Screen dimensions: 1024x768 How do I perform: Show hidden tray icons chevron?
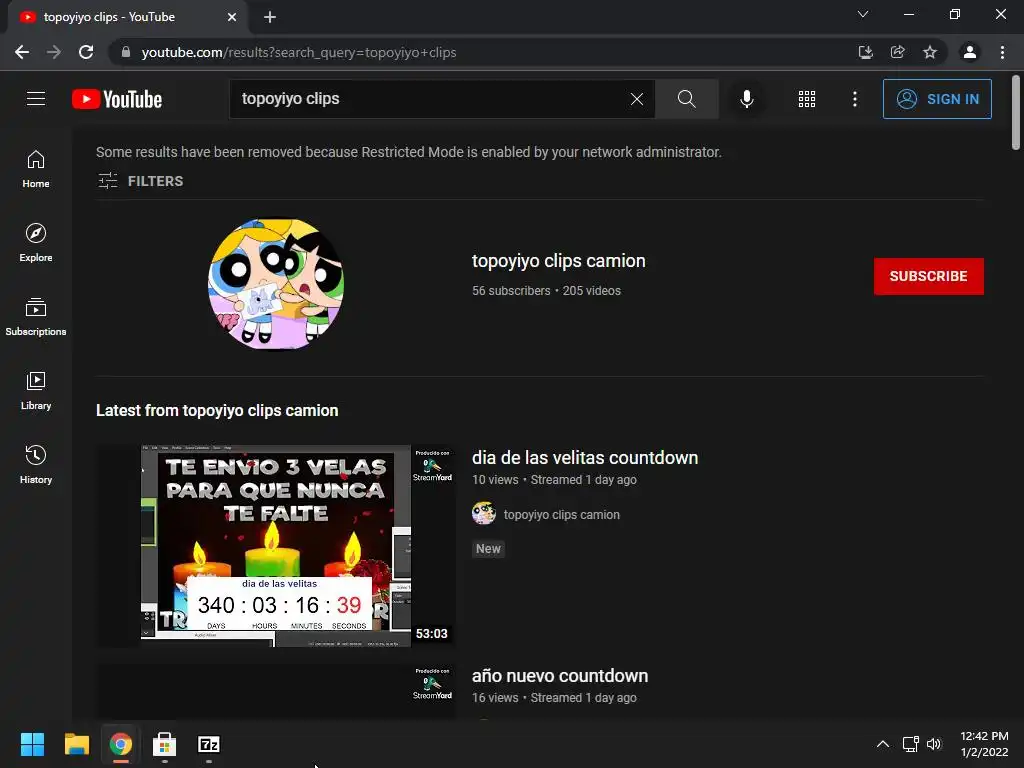pyautogui.click(x=882, y=744)
